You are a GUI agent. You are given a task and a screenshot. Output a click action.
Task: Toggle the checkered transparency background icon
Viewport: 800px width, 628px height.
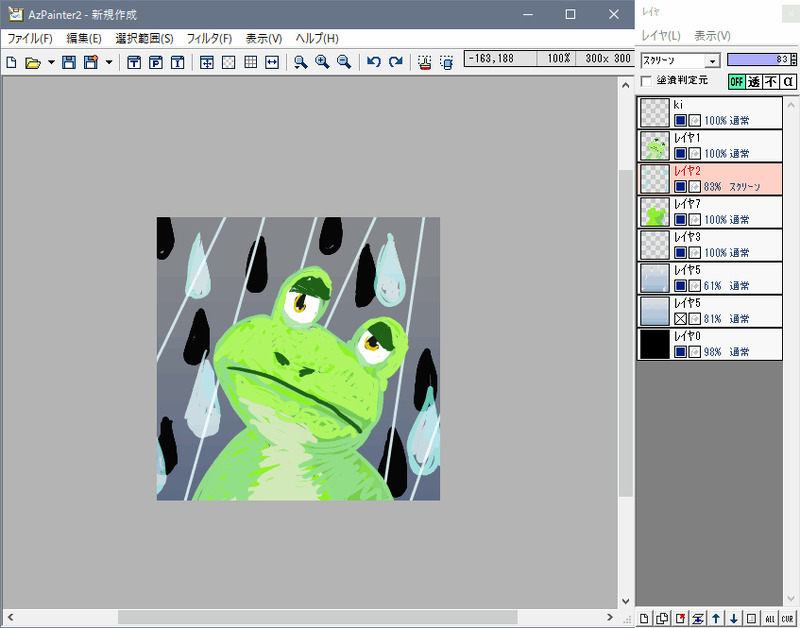pyautogui.click(x=229, y=62)
